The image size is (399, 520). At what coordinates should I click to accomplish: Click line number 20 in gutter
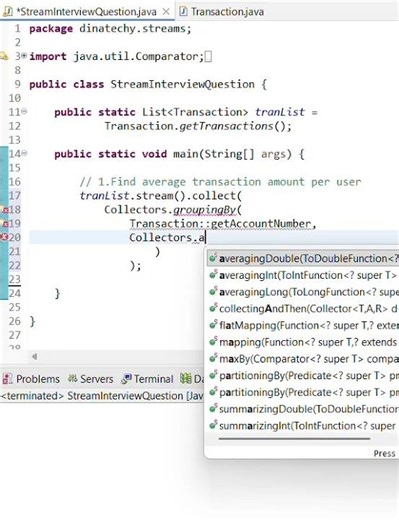[15, 237]
